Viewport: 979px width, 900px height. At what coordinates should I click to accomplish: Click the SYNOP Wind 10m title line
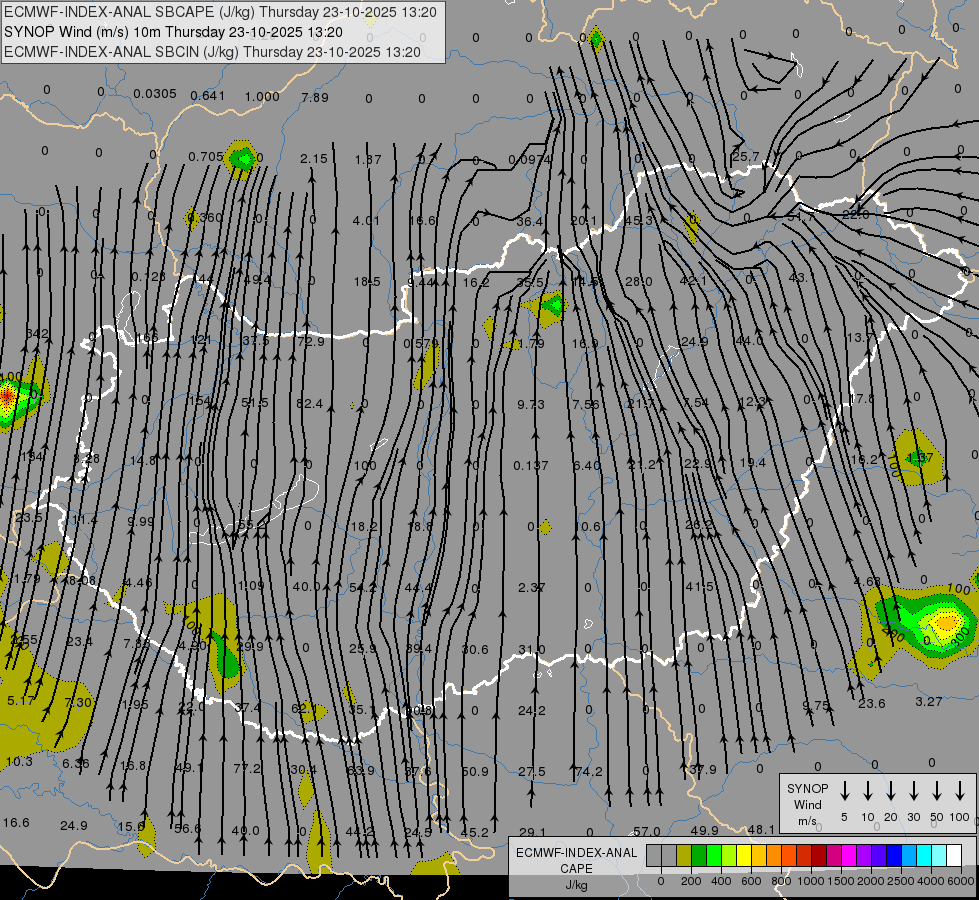173,32
